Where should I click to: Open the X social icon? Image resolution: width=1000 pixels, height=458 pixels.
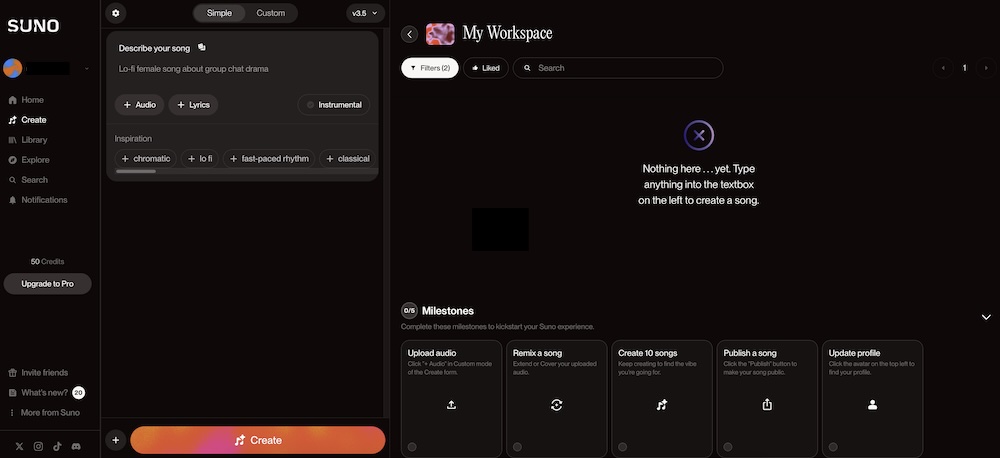(19, 446)
